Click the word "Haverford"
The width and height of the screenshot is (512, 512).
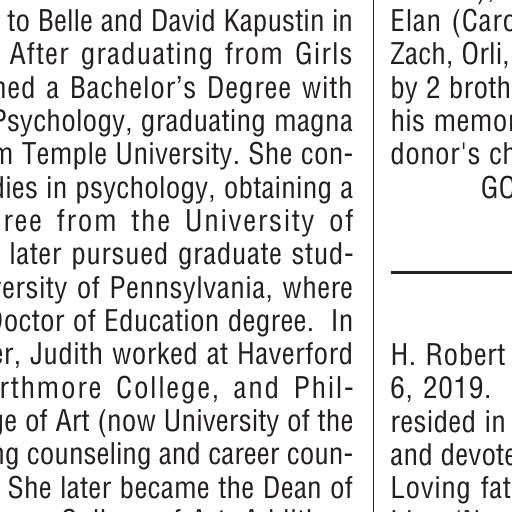294,354
